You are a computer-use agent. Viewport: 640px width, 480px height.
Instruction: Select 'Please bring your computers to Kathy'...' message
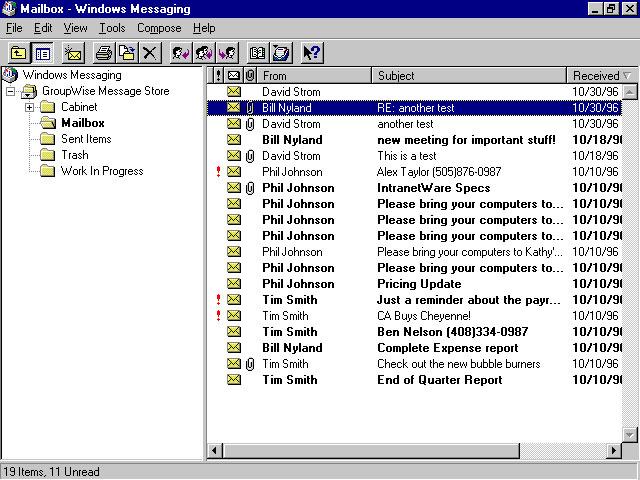pos(414,252)
